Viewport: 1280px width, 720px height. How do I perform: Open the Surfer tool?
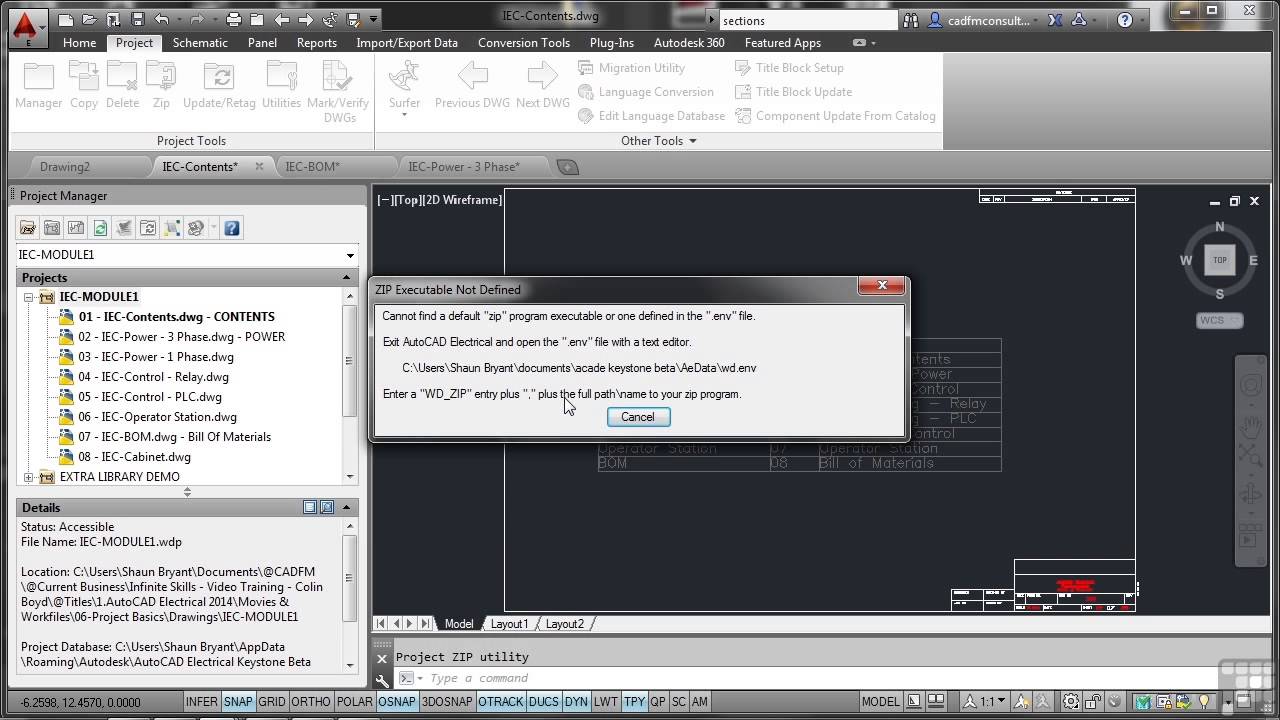click(404, 88)
